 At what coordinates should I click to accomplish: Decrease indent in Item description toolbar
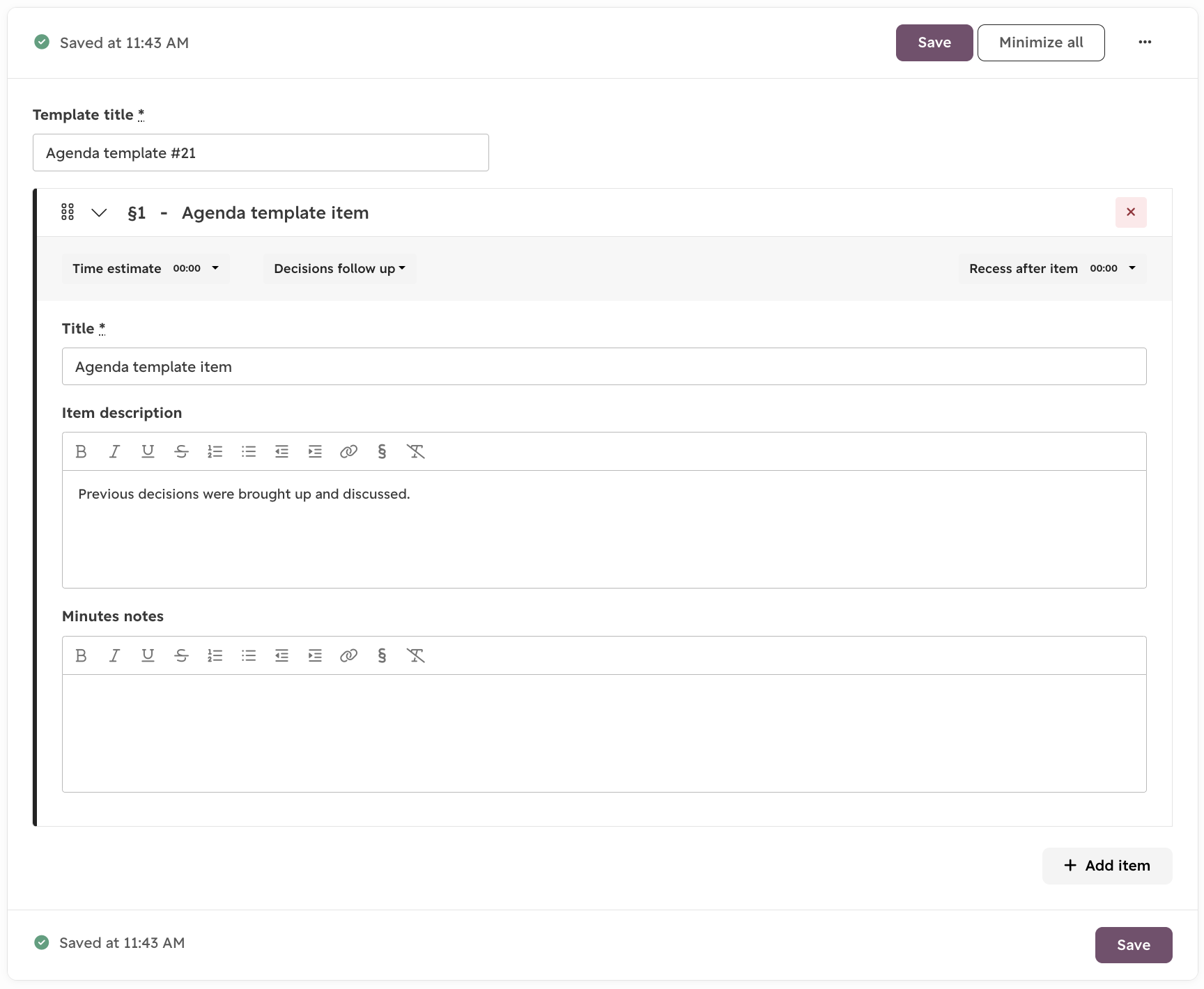click(281, 451)
